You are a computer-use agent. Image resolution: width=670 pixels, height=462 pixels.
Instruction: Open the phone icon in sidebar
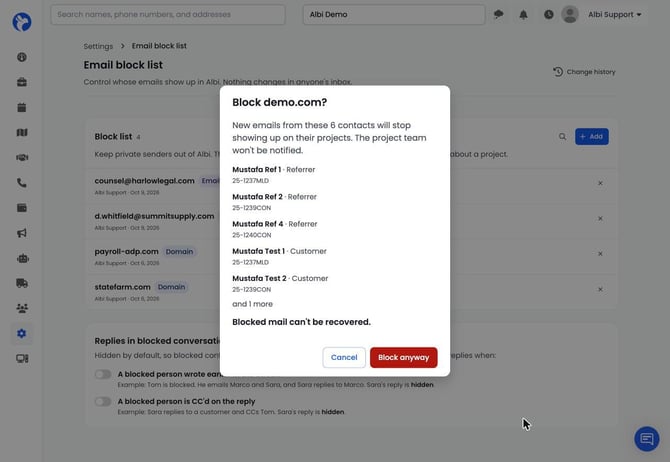(x=22, y=183)
